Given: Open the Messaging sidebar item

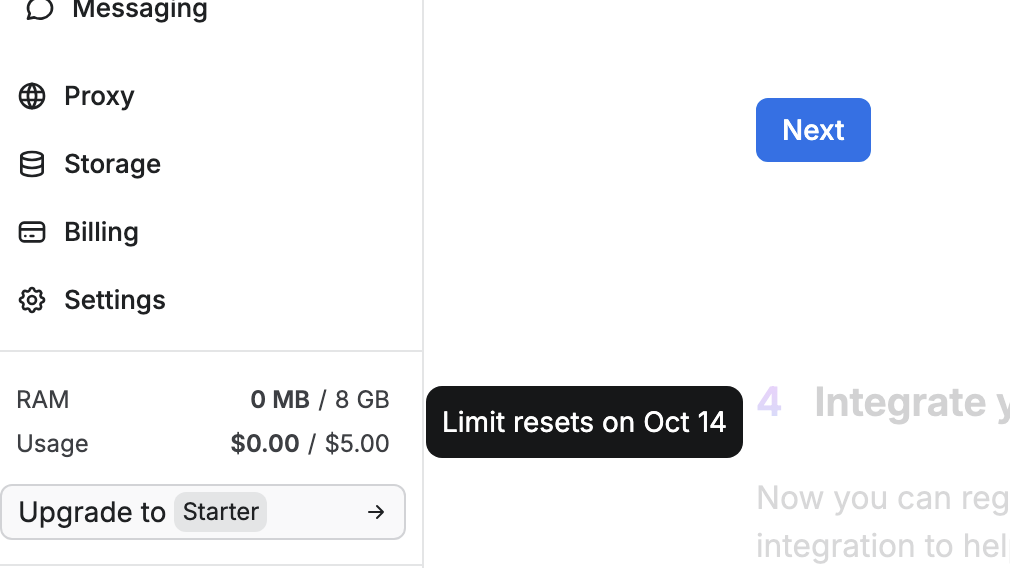Looking at the screenshot, I should coord(139,10).
